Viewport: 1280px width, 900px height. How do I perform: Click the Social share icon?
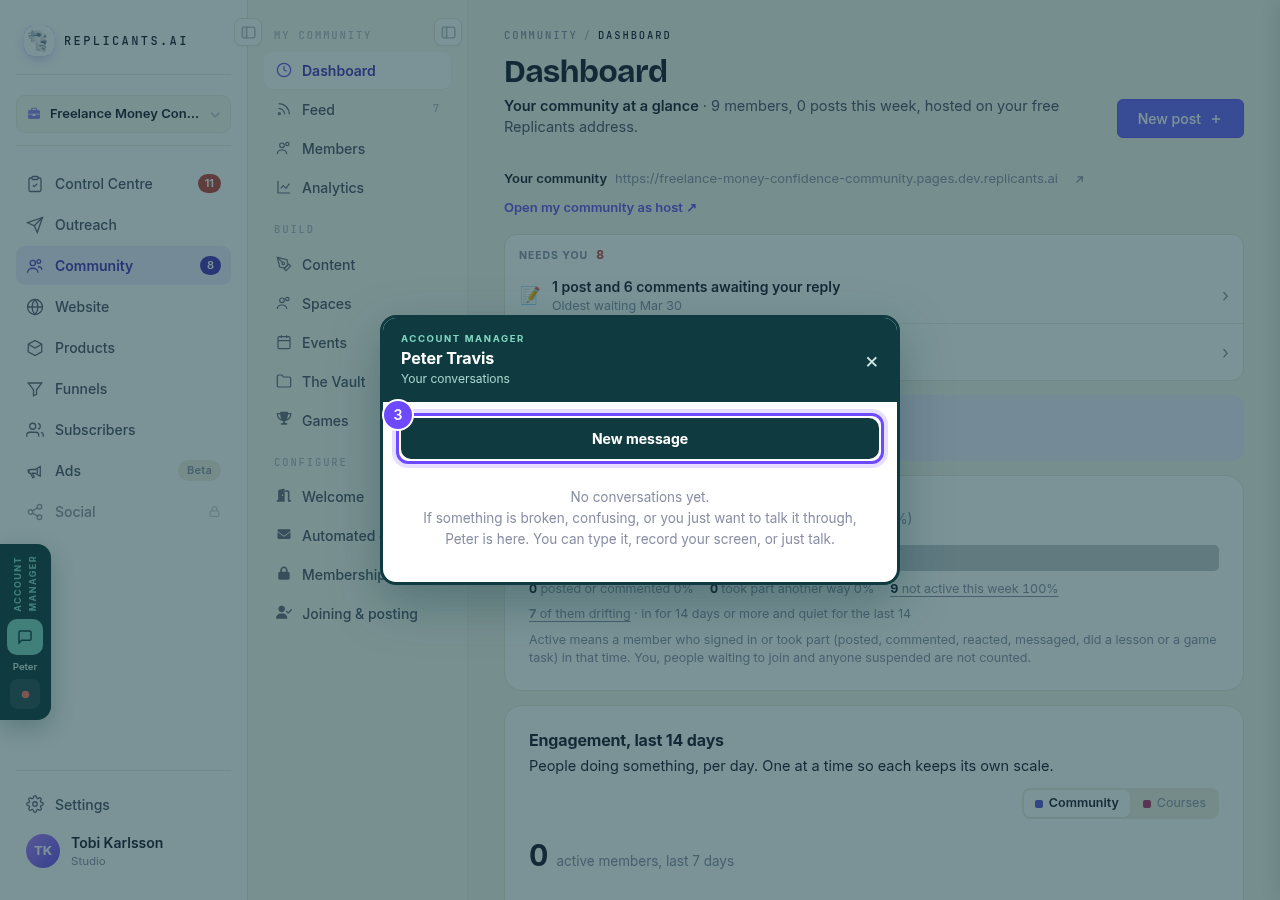point(35,512)
